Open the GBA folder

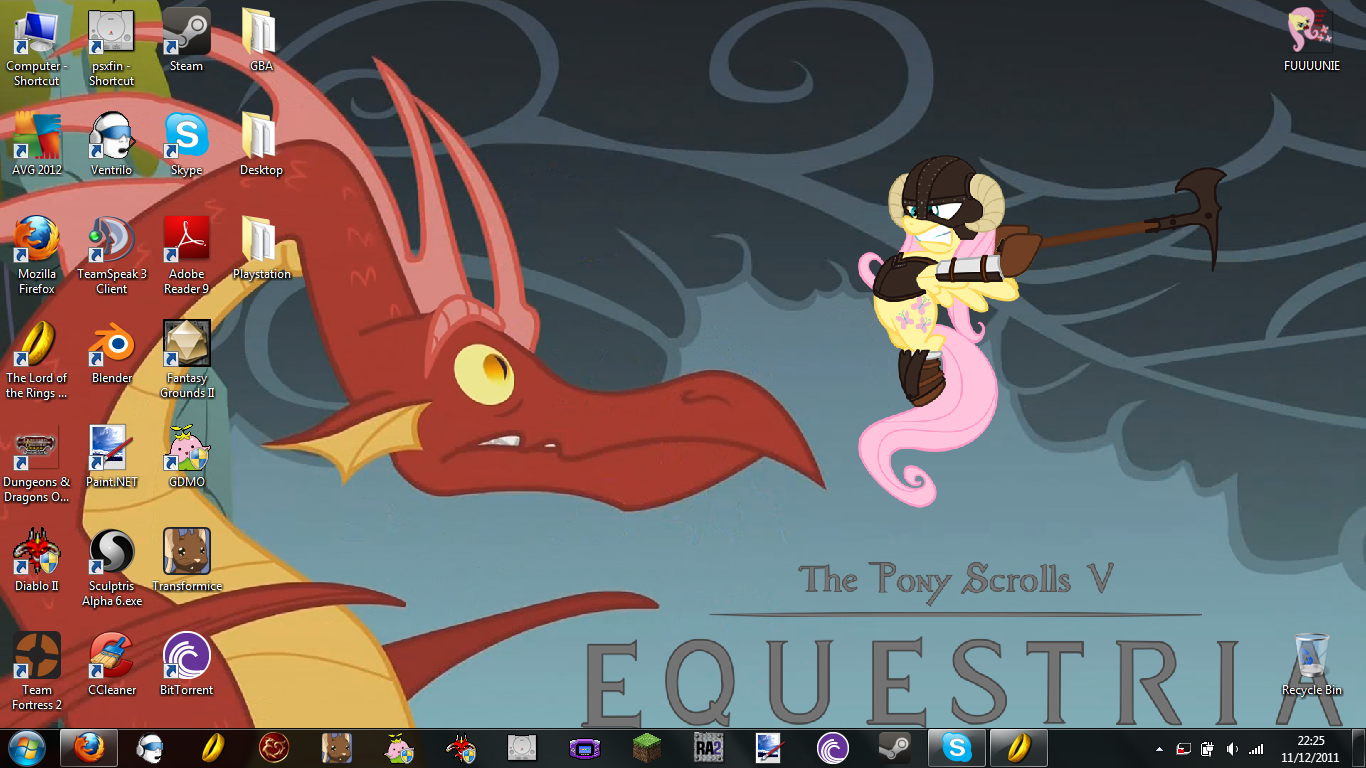261,40
